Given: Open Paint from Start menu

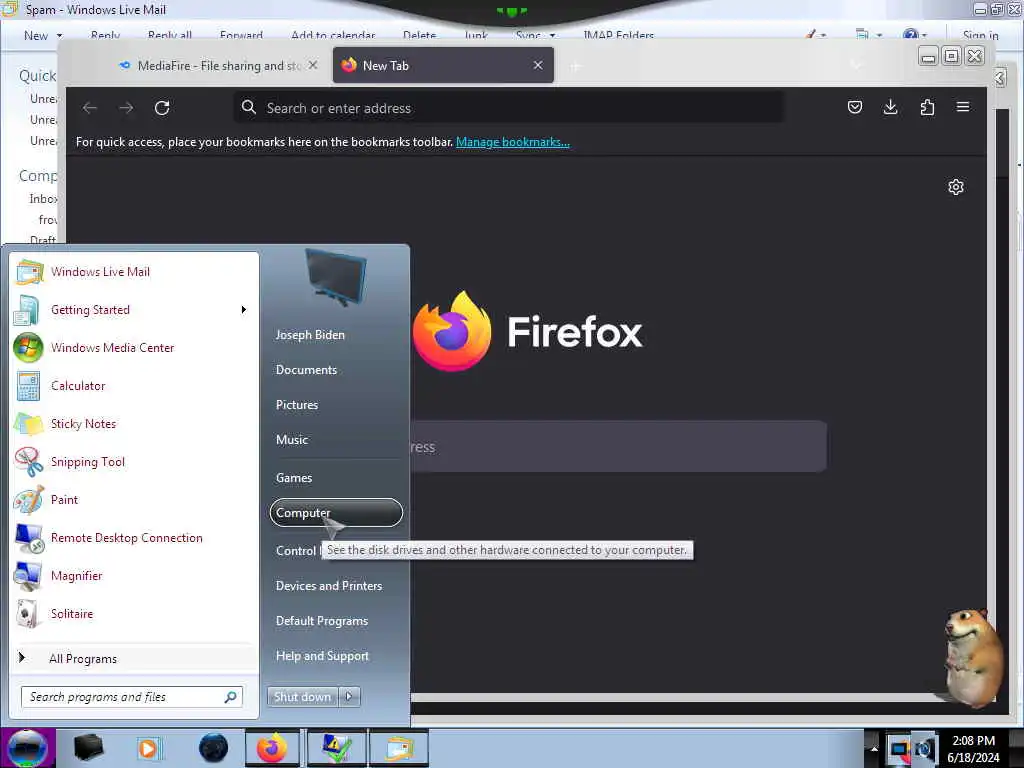Looking at the screenshot, I should point(134,500).
